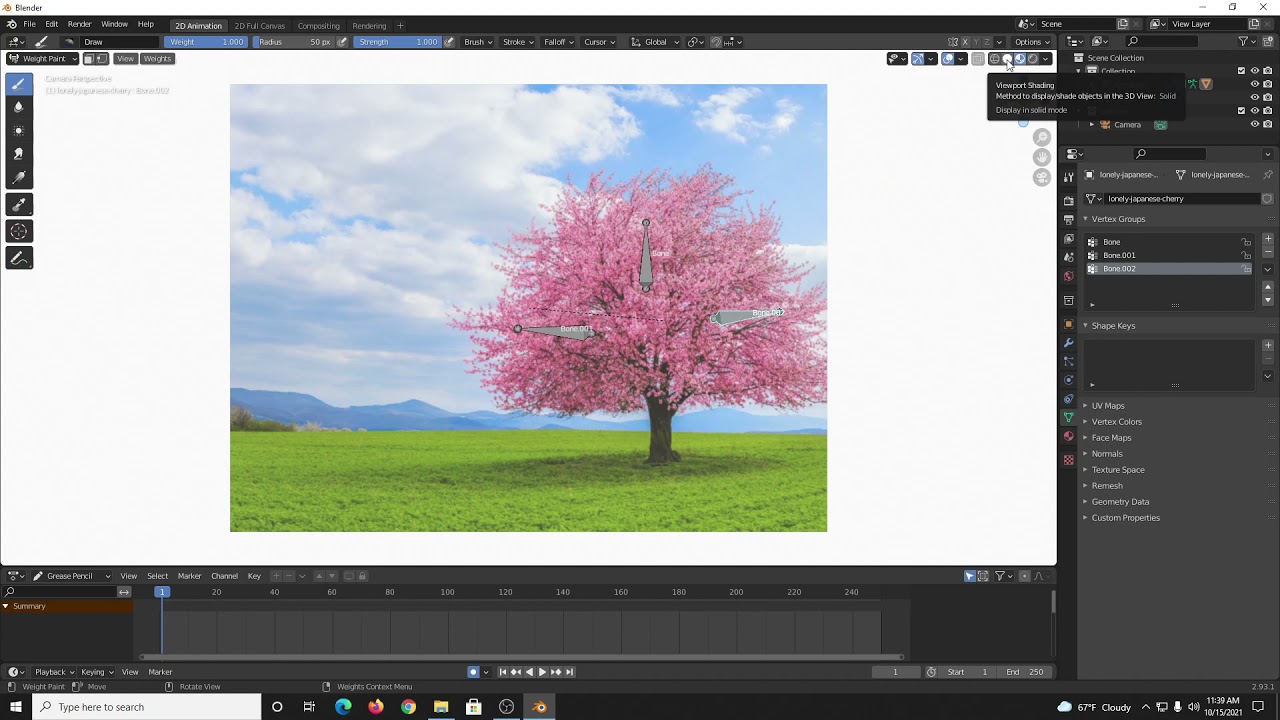Select the Smear weight paint tool
1280x720 pixels.
point(19,154)
